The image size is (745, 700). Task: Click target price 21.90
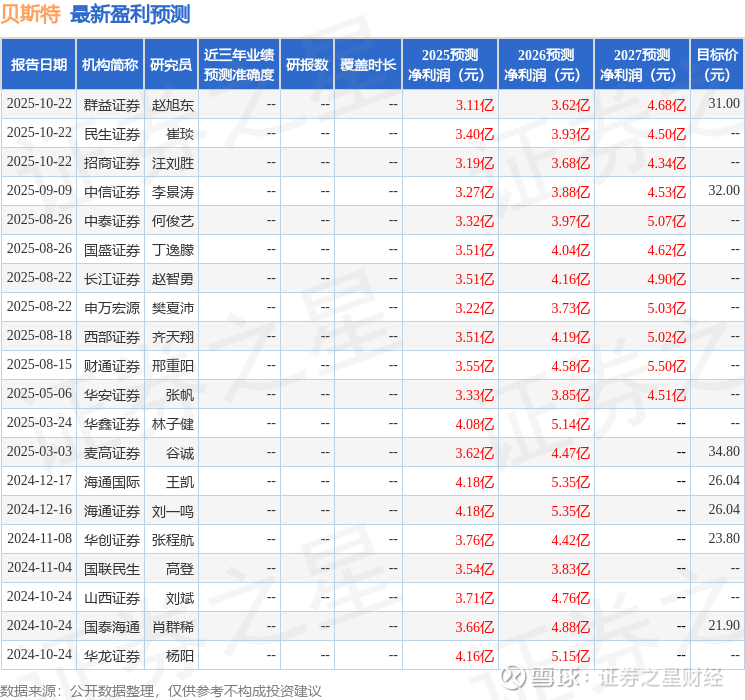(x=724, y=625)
